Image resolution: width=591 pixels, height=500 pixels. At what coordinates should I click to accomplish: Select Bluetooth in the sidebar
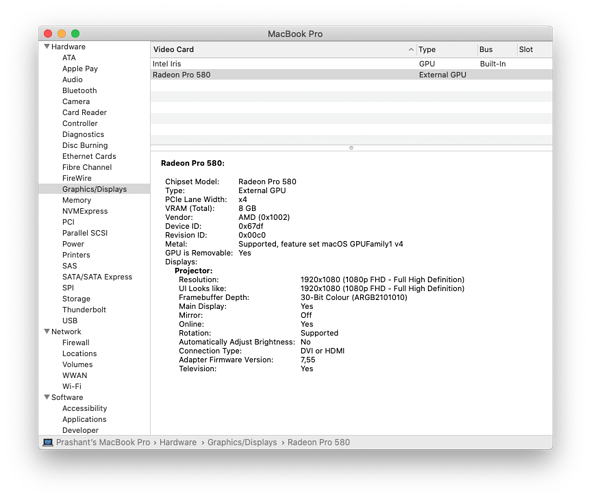click(80, 90)
